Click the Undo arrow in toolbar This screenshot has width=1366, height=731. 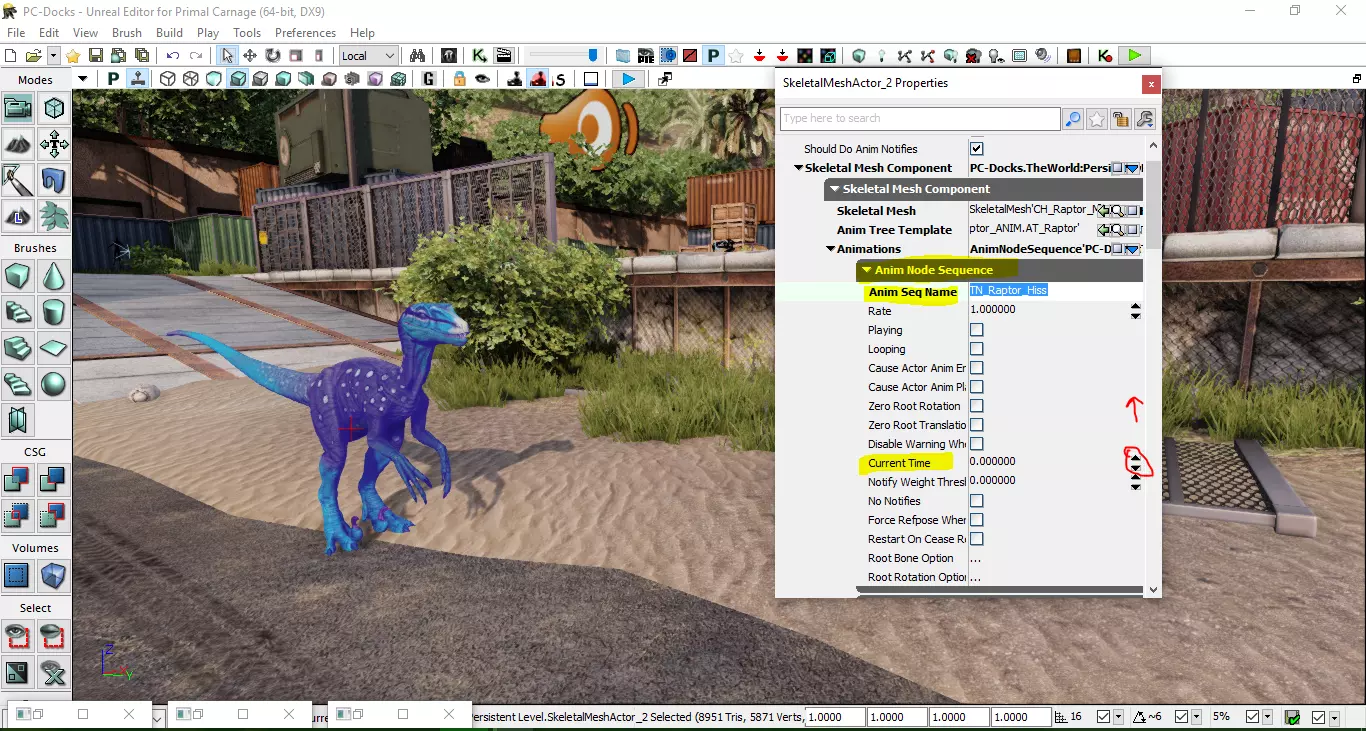click(173, 56)
